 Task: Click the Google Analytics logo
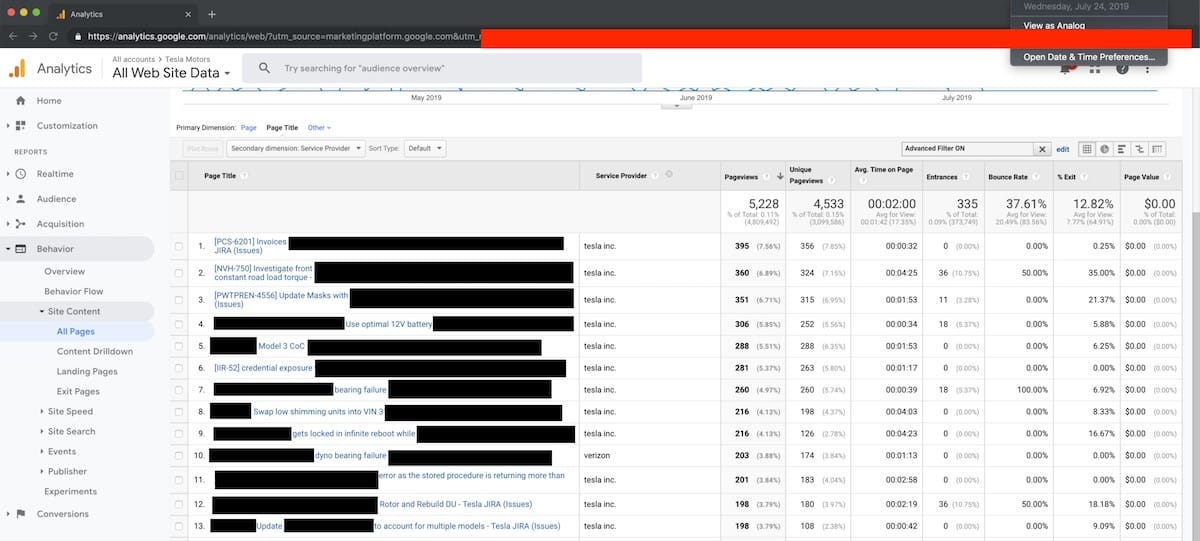(18, 68)
